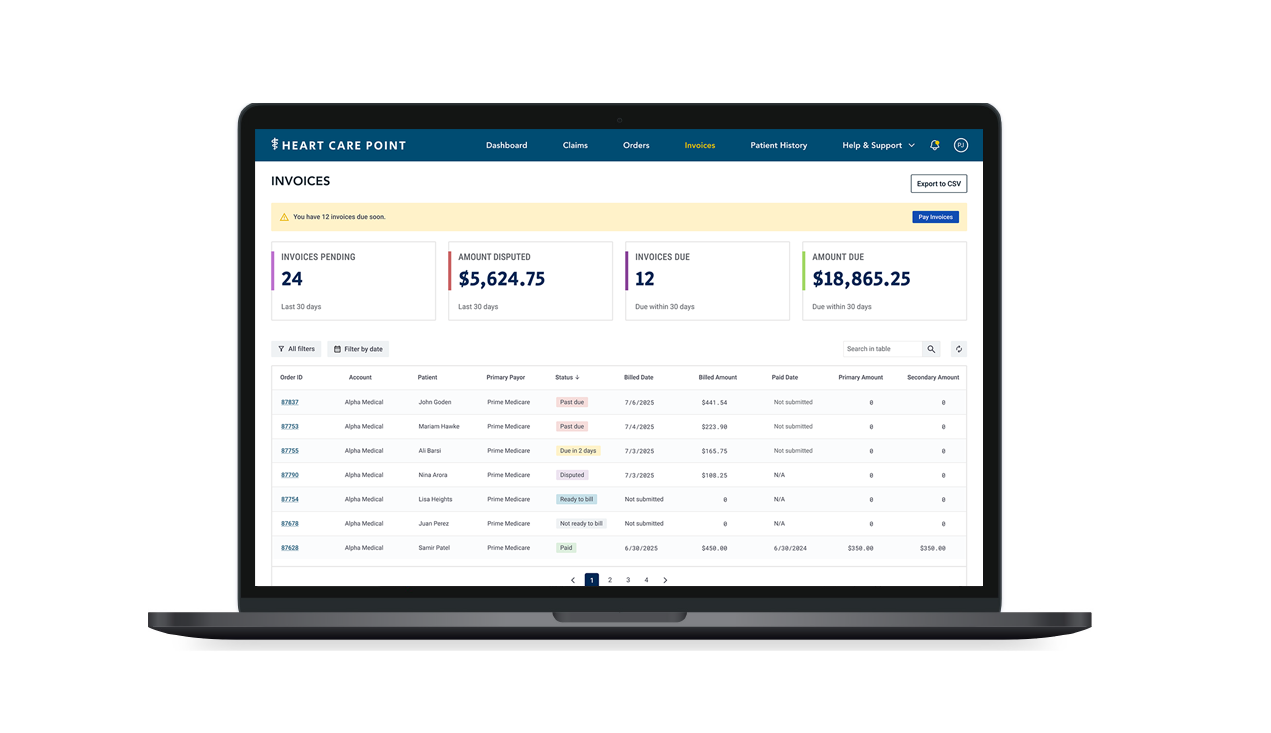Viewport: 1271px width, 733px height.
Task: Open the Claims navigation item
Action: [x=575, y=145]
